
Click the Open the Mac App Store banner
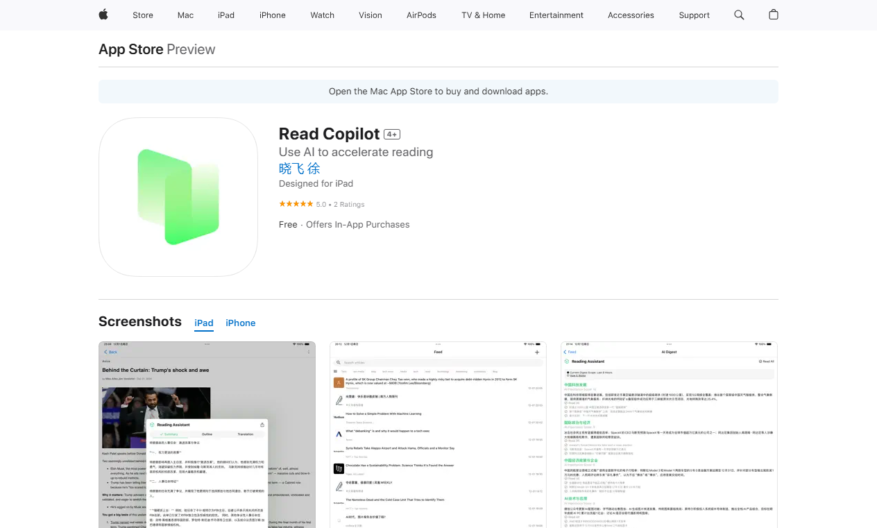(x=438, y=91)
